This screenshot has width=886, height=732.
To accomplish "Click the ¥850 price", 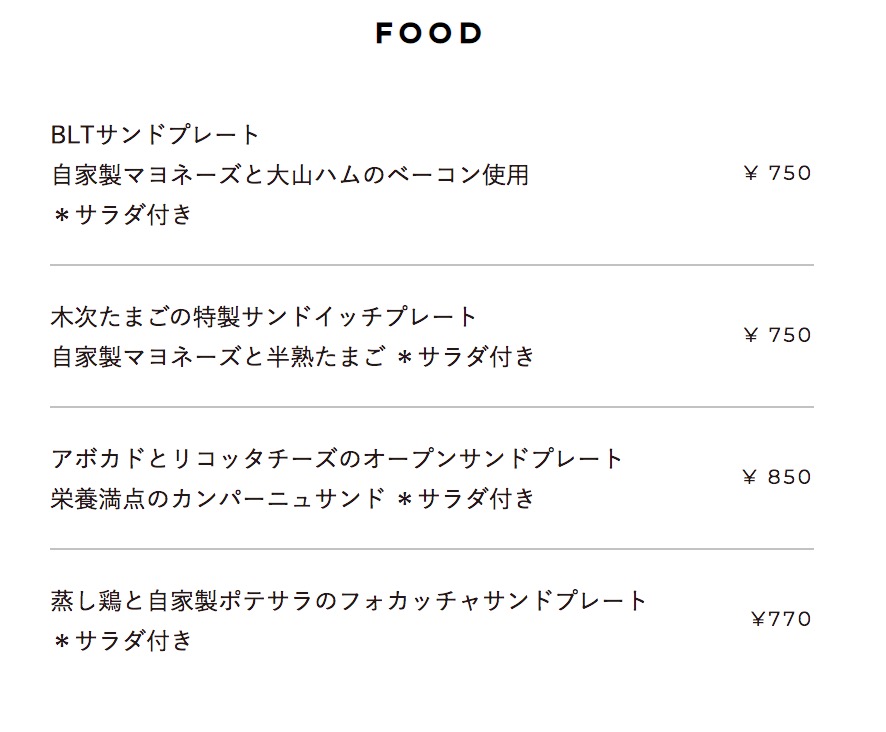I will (x=777, y=478).
